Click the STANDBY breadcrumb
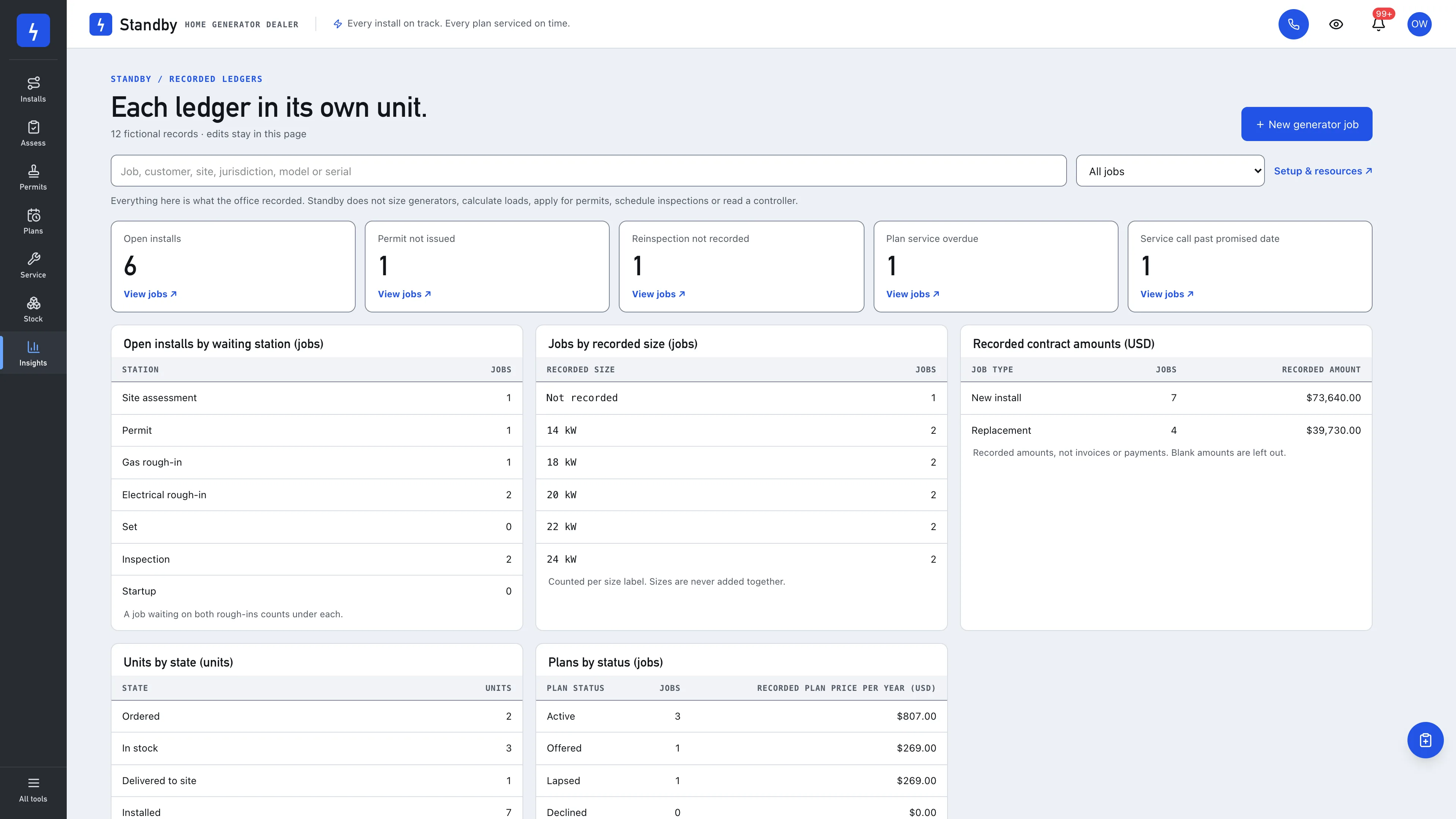The image size is (1456, 819). point(130,79)
